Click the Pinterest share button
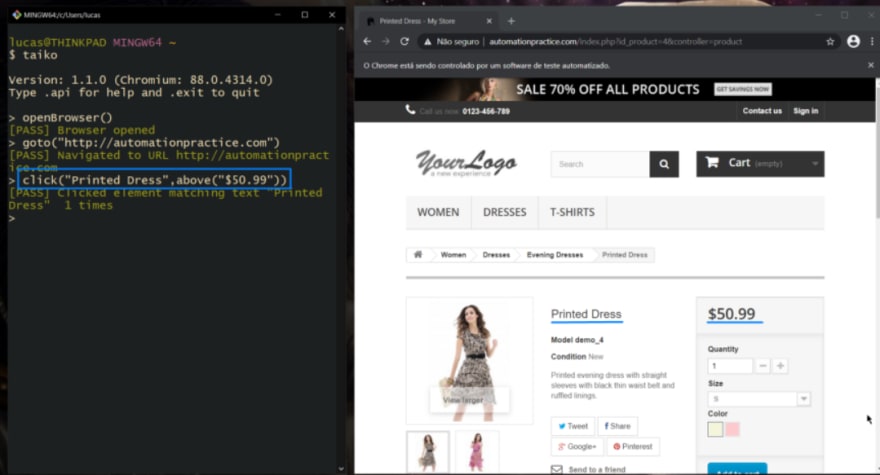Screen dimensions: 880x475 (x=632, y=446)
